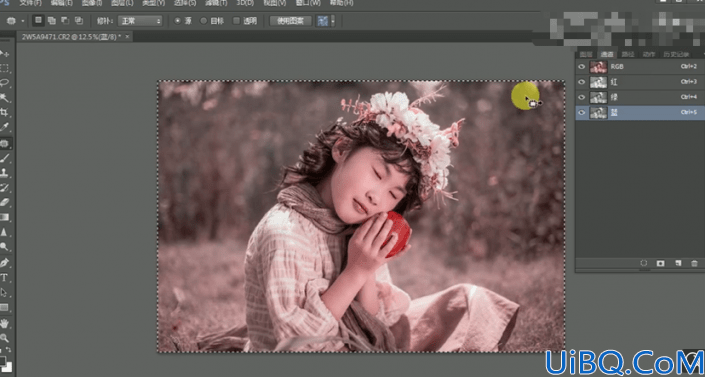Select the History Brush tool
The width and height of the screenshot is (705, 377).
[4, 187]
